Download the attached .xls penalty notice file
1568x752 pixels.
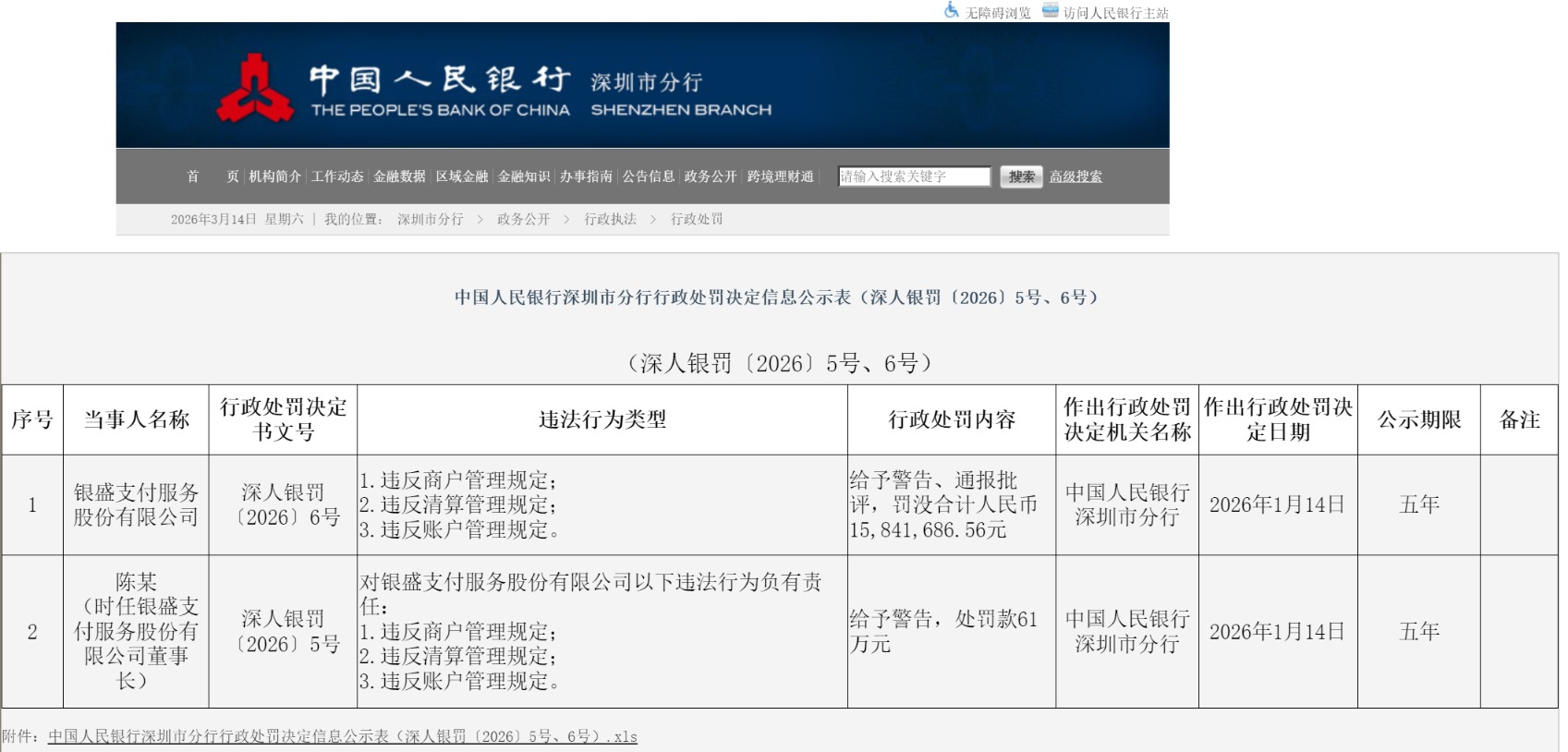tap(342, 736)
